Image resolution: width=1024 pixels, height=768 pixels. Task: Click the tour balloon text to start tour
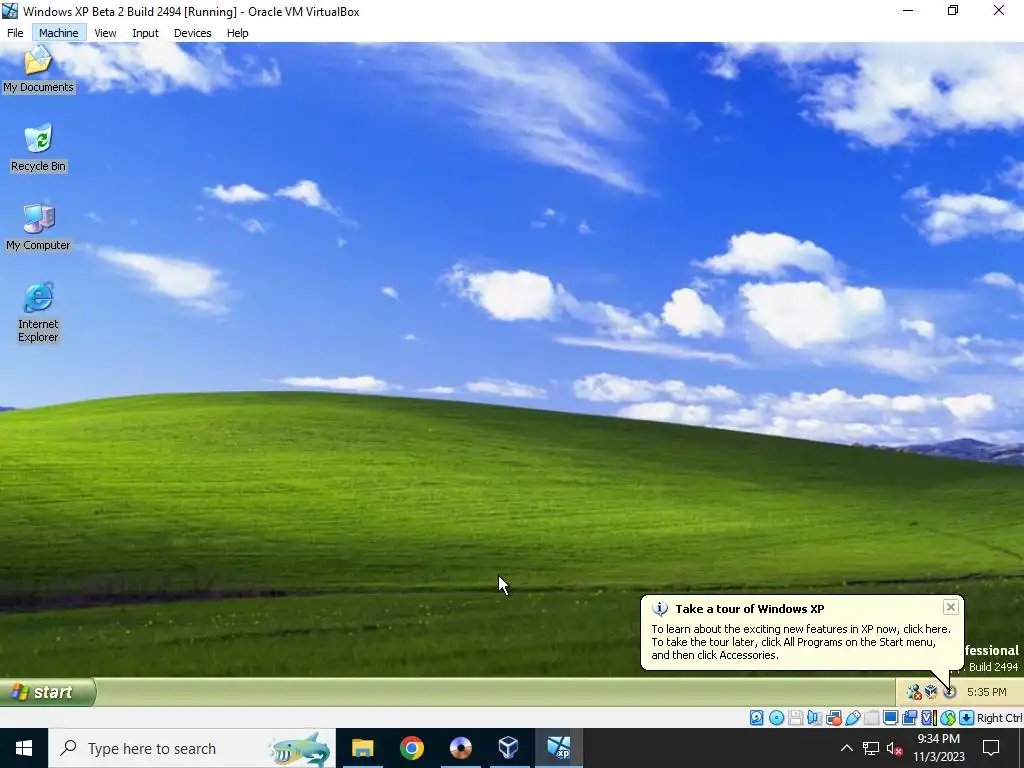click(801, 642)
